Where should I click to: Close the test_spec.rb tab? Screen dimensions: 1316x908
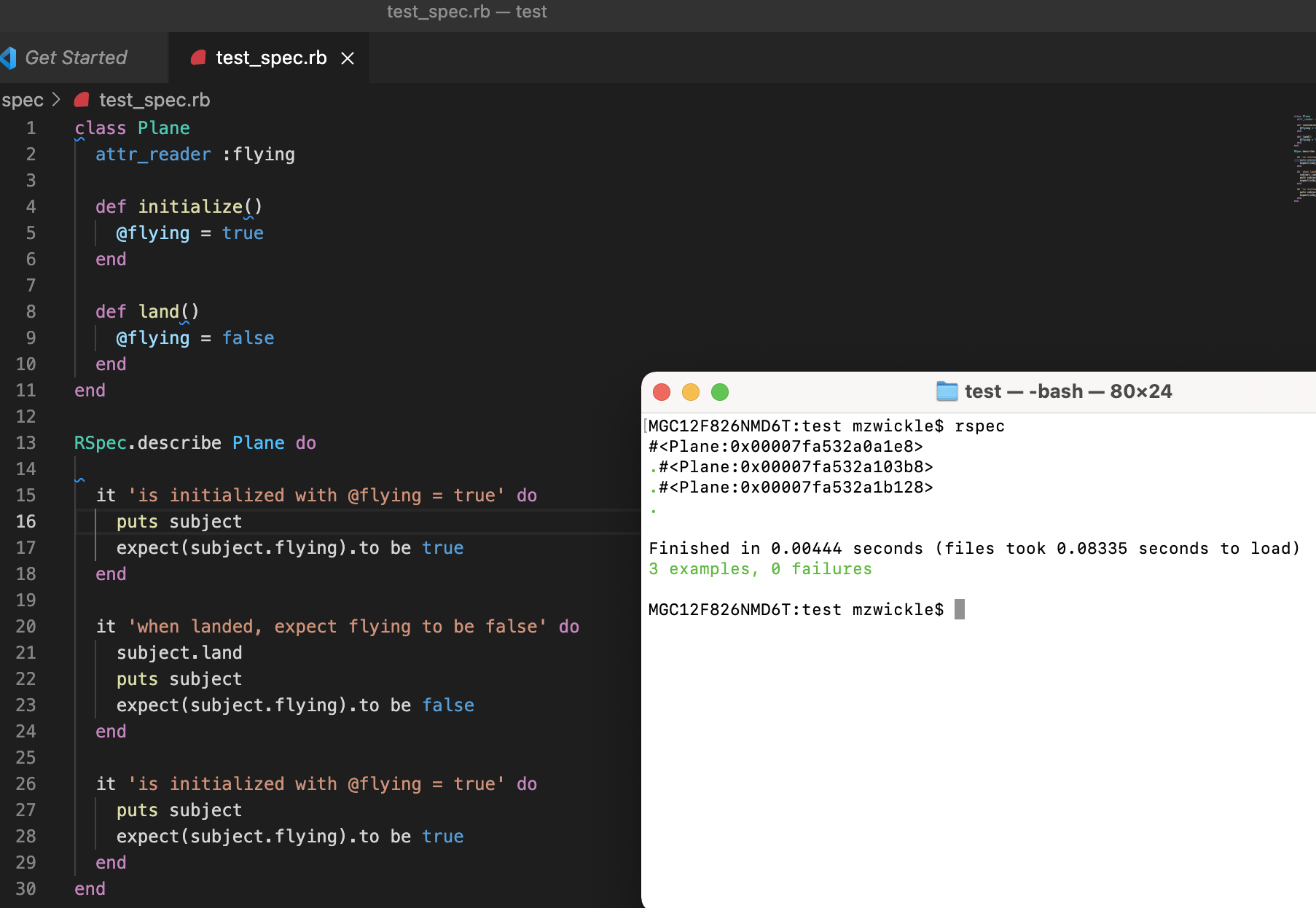click(348, 58)
